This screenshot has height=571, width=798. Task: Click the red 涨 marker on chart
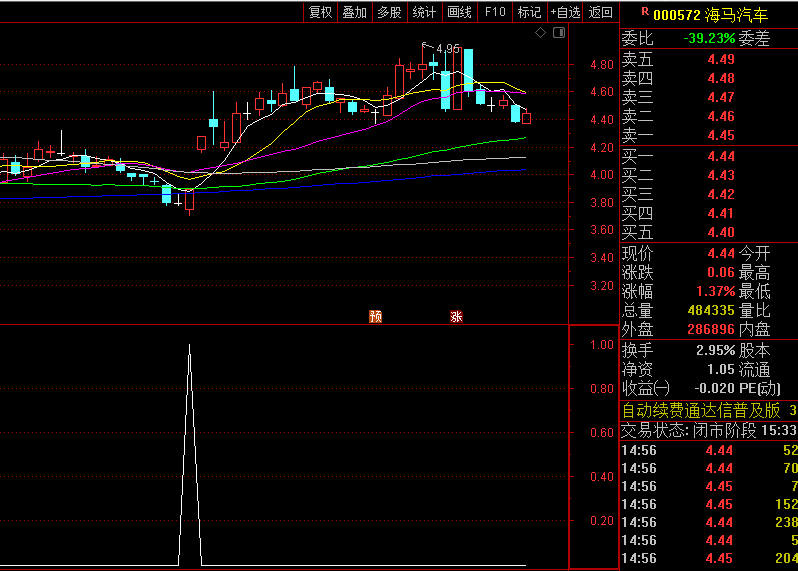pos(456,317)
